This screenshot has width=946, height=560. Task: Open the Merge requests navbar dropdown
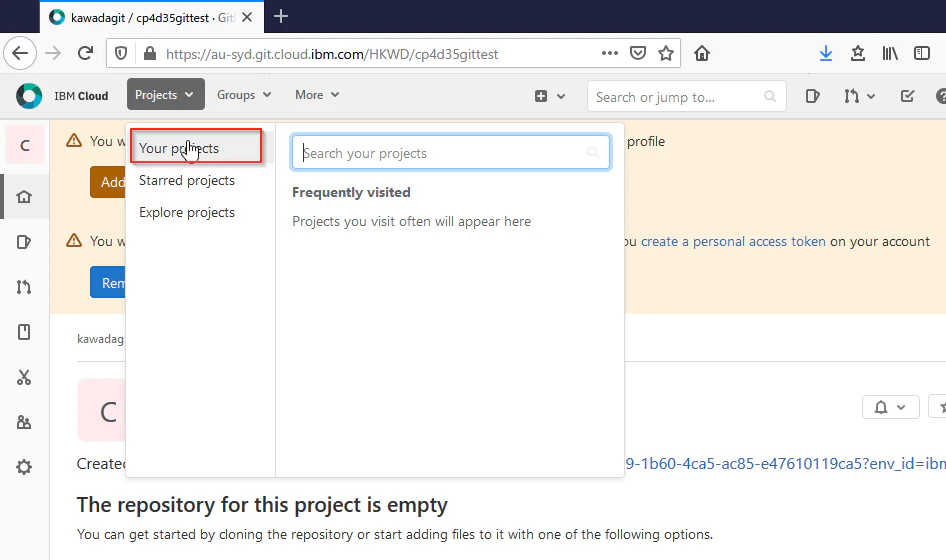[859, 96]
